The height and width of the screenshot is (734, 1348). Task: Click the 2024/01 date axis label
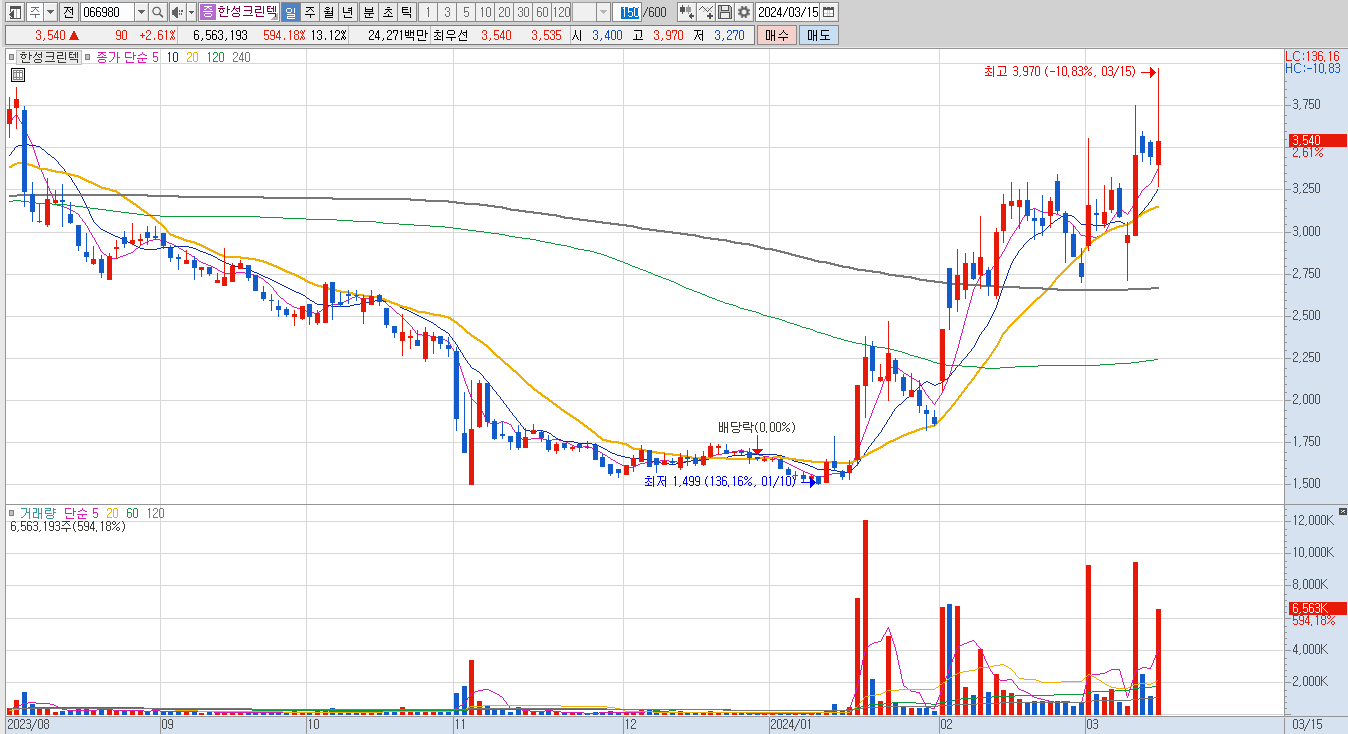click(x=791, y=723)
